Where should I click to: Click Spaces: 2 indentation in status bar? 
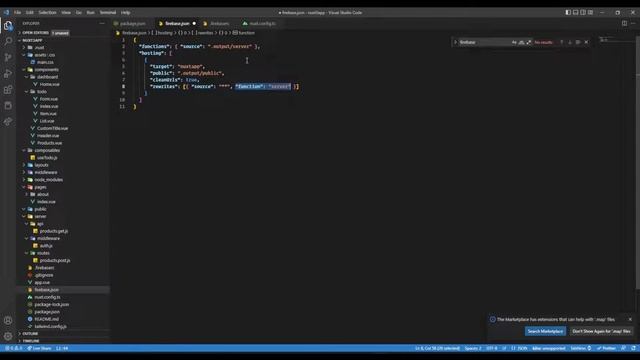tap(473, 348)
